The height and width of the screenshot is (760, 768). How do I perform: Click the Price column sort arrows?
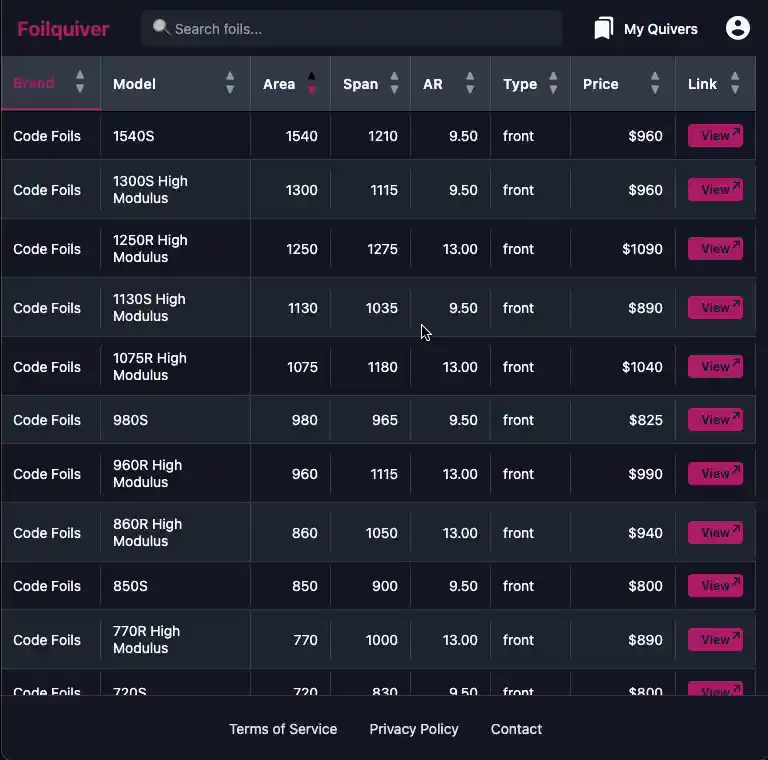pos(655,83)
